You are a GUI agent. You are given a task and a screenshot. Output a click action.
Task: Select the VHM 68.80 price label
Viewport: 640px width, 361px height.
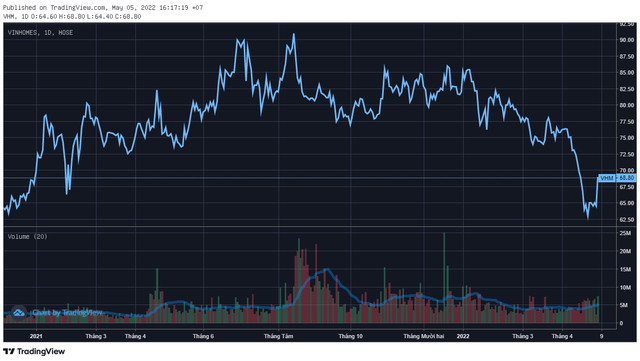click(617, 178)
